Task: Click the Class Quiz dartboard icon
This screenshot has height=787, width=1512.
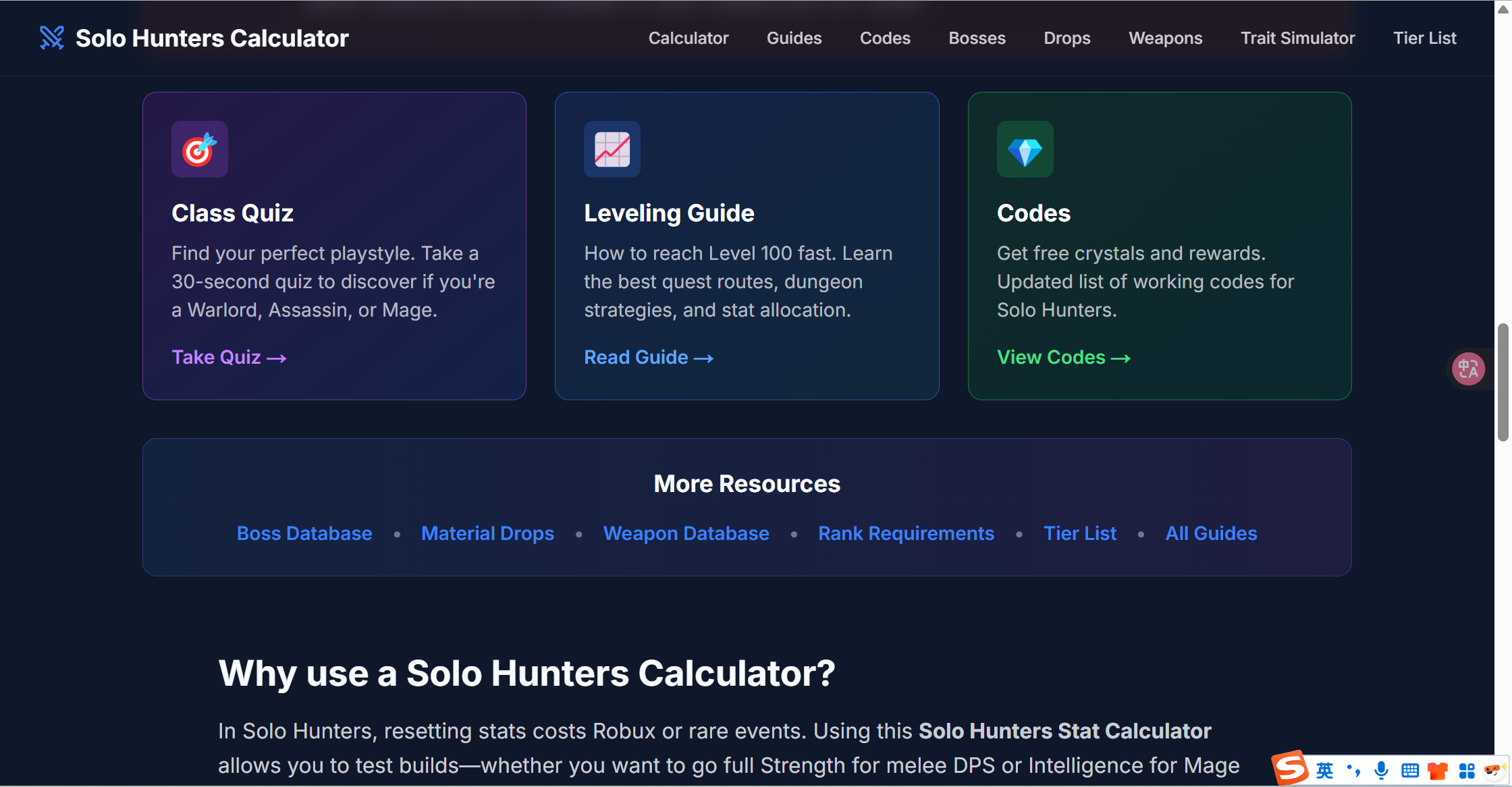Action: pyautogui.click(x=200, y=149)
